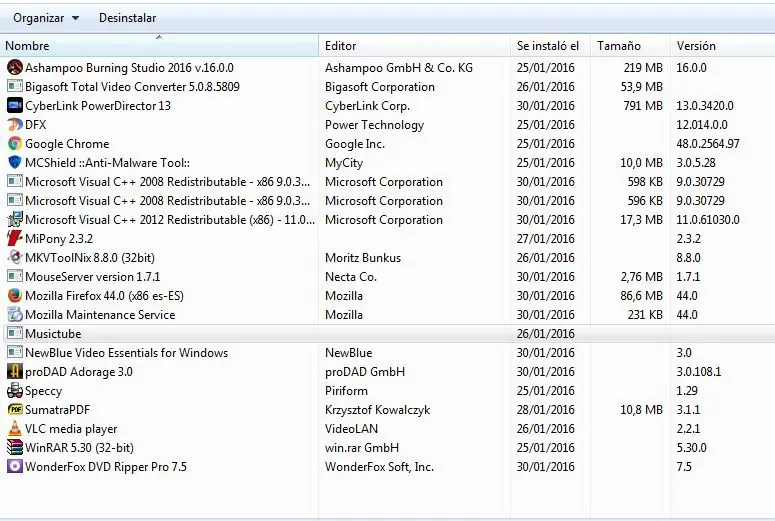Select the Speccy entry name
The image size is (775, 521).
(43, 391)
